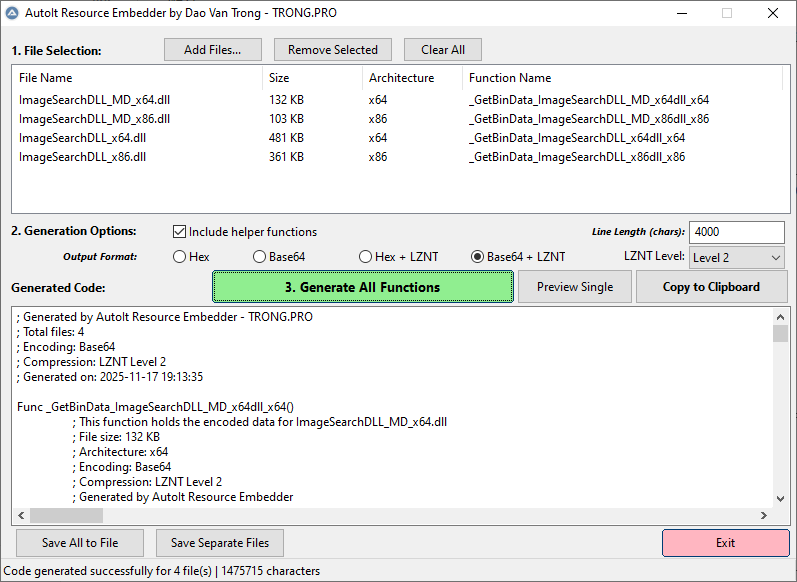
Task: Click Add Files button
Action: 212,50
